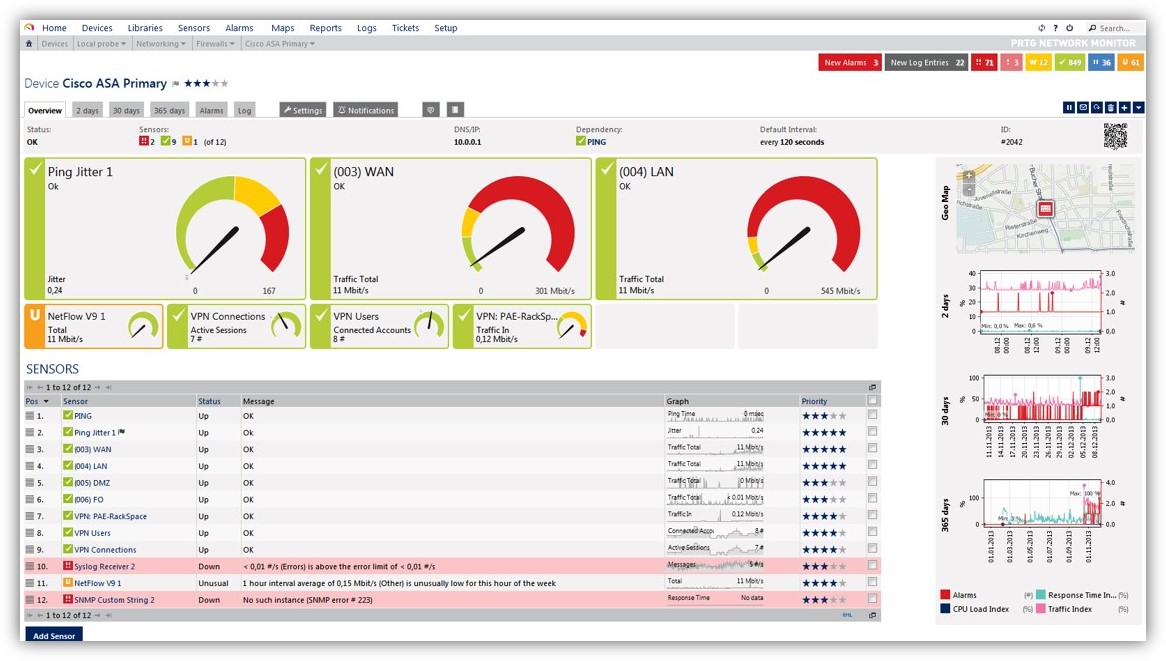The height and width of the screenshot is (661, 1166).
Task: Click the plus icon to add an object
Action: (1125, 108)
